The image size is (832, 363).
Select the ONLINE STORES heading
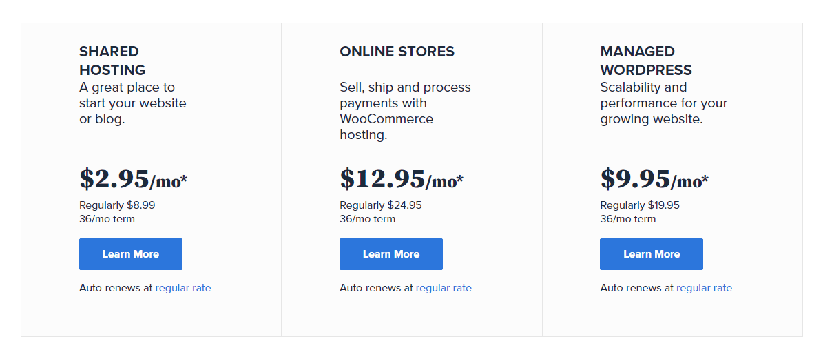point(397,51)
